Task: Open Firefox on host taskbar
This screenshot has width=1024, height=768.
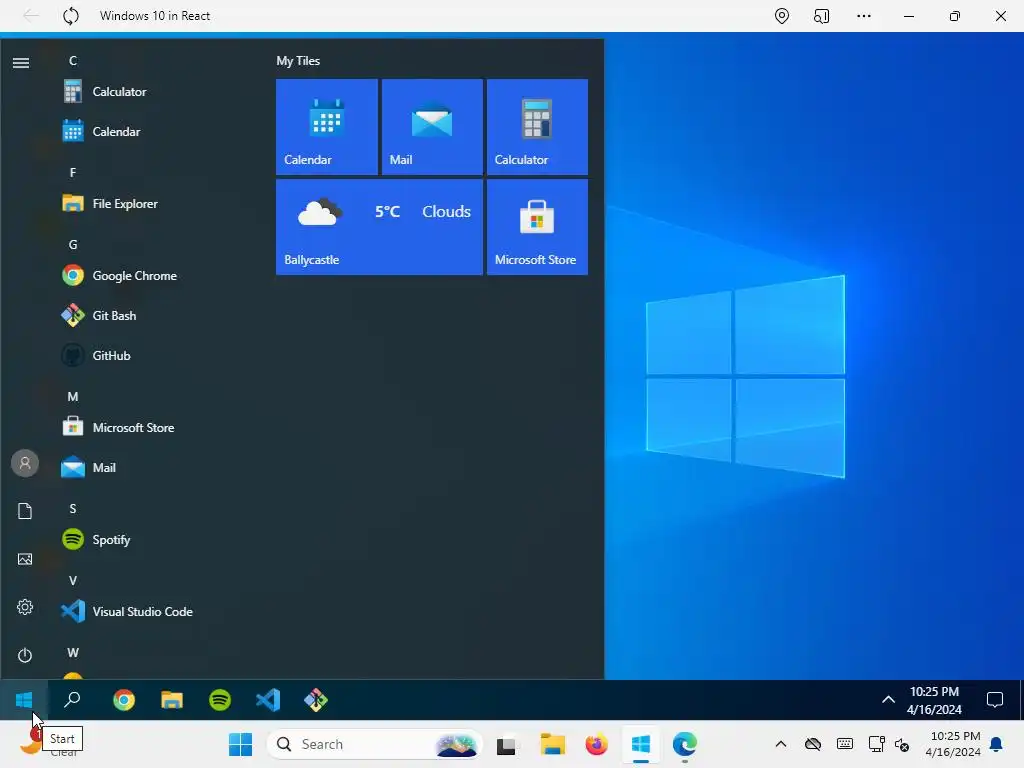Action: click(x=596, y=744)
